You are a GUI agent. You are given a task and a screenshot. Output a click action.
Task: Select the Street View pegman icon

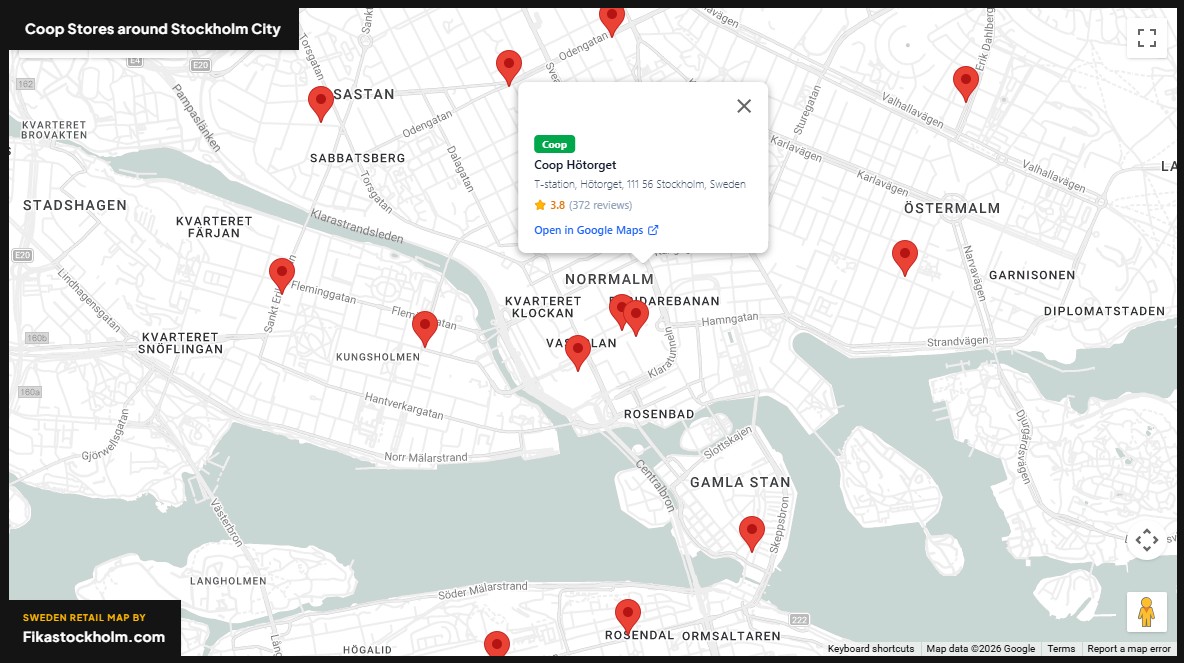[x=1146, y=612]
